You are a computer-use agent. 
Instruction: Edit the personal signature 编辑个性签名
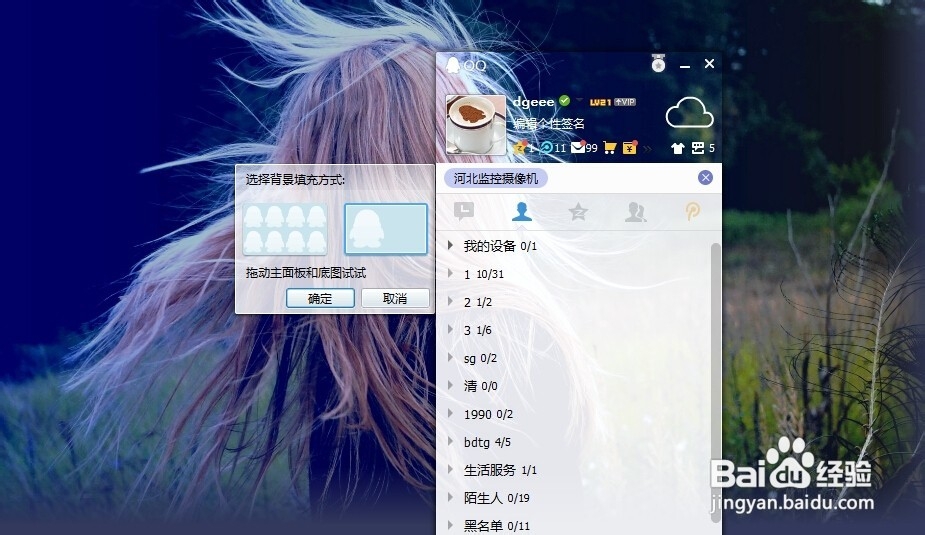[x=549, y=123]
